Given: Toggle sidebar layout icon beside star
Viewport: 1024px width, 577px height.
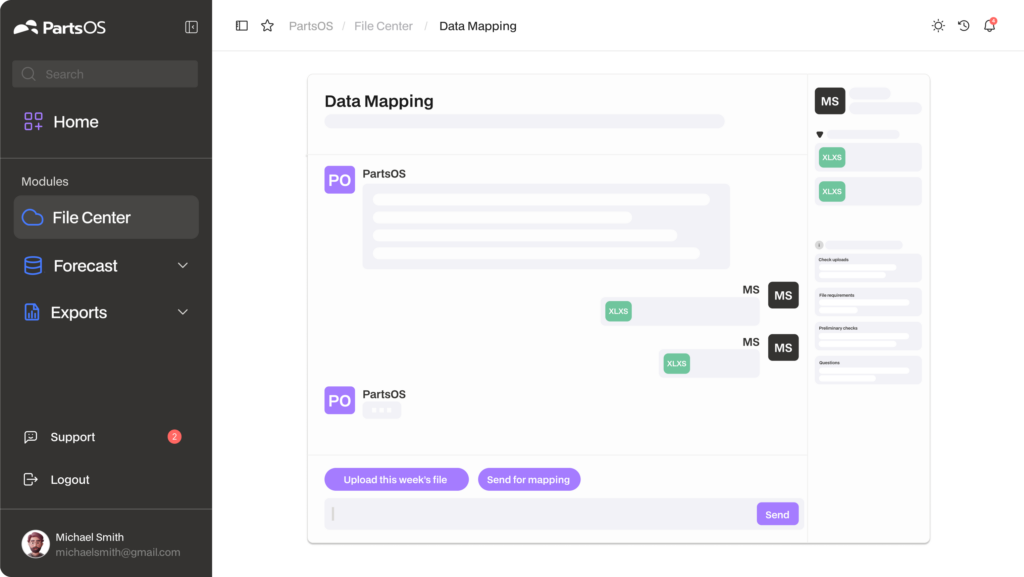Looking at the screenshot, I should coord(242,25).
